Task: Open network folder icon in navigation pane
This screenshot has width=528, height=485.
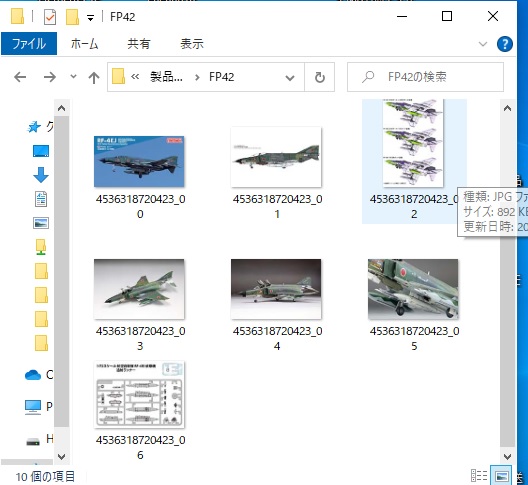Action: click(x=41, y=247)
